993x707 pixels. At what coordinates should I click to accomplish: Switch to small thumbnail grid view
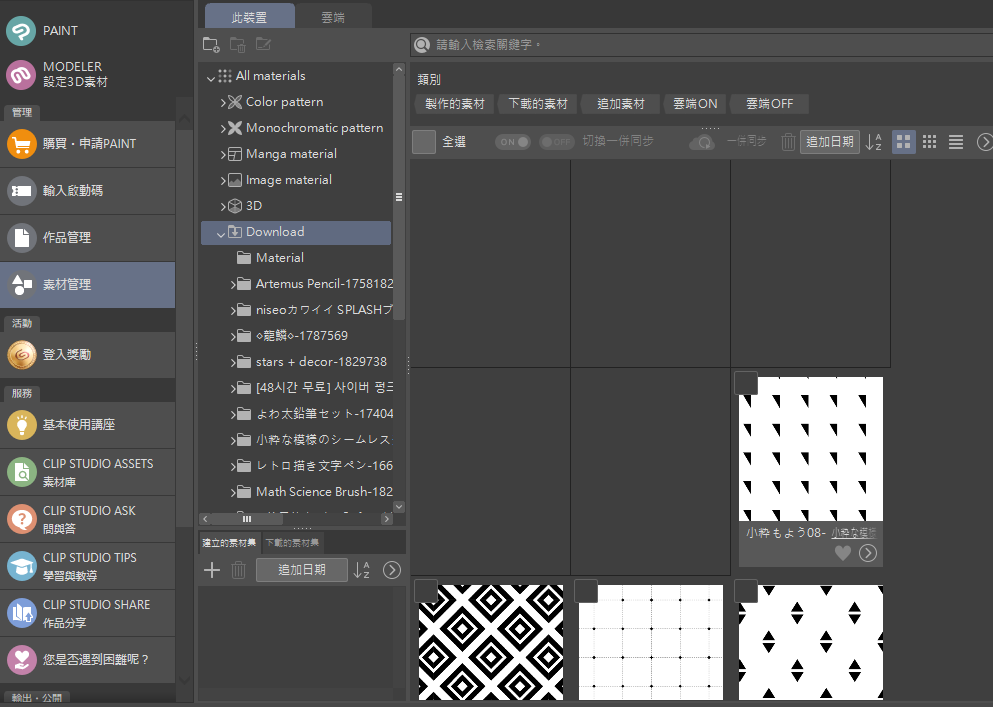[930, 142]
